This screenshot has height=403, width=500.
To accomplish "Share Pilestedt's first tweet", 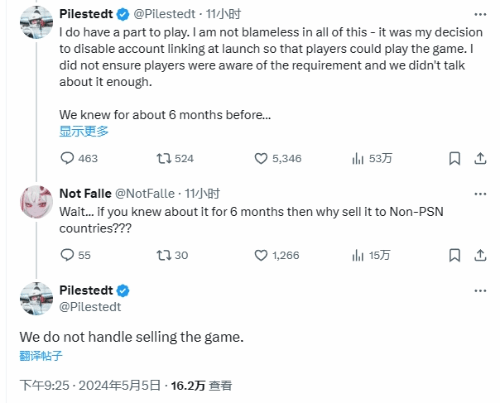I will (480, 158).
